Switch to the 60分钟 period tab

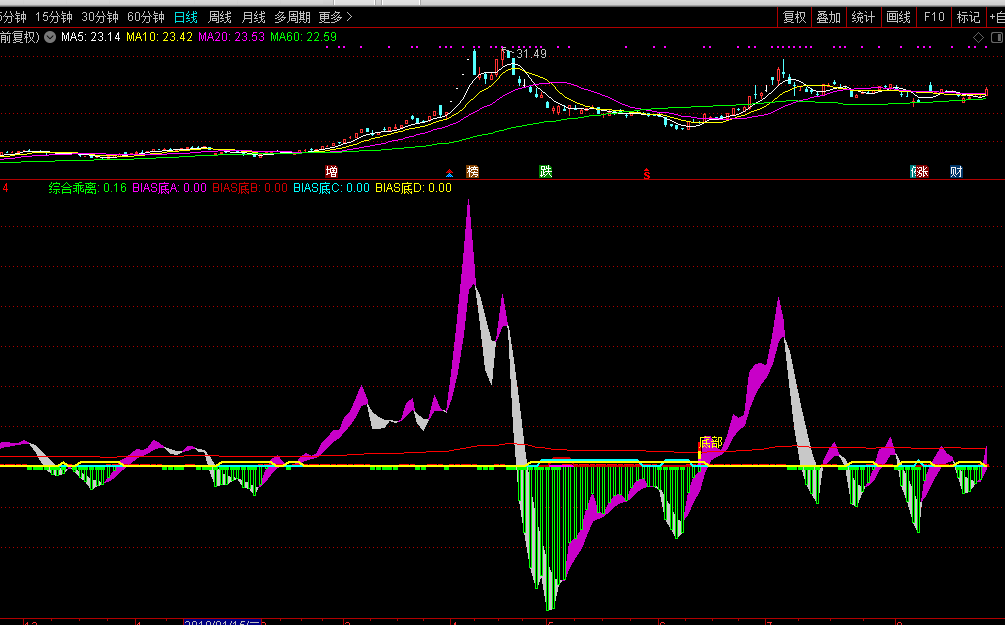(x=146, y=17)
